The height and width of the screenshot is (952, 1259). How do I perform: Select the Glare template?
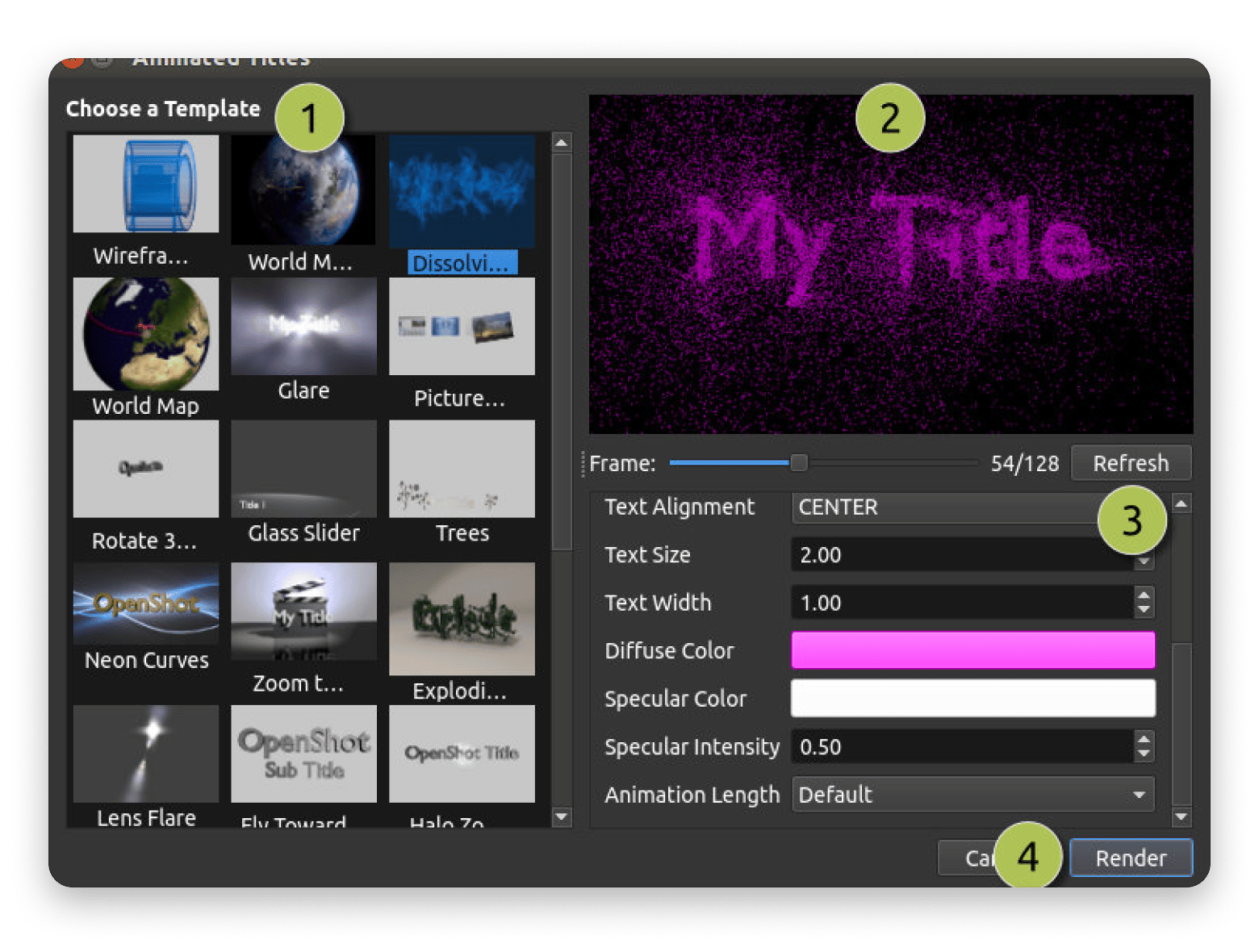point(303,326)
